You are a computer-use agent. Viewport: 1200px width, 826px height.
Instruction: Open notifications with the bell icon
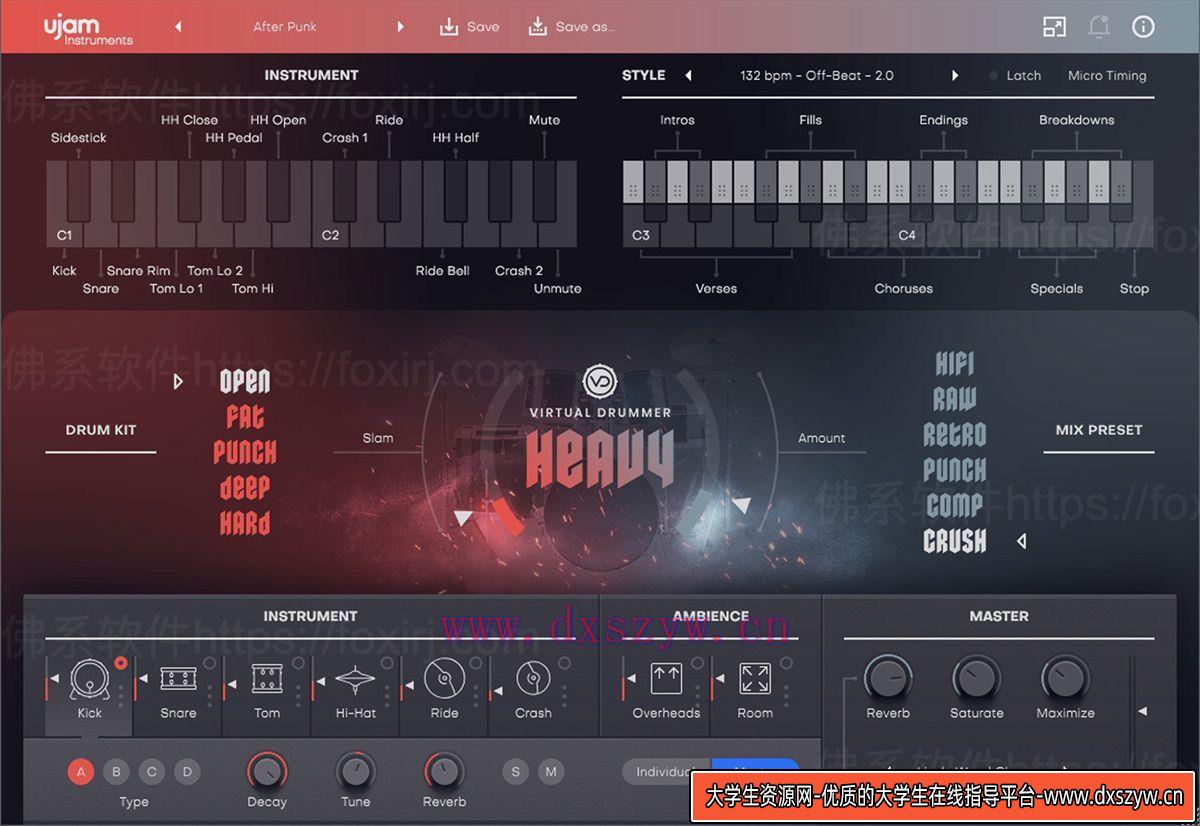click(1099, 27)
